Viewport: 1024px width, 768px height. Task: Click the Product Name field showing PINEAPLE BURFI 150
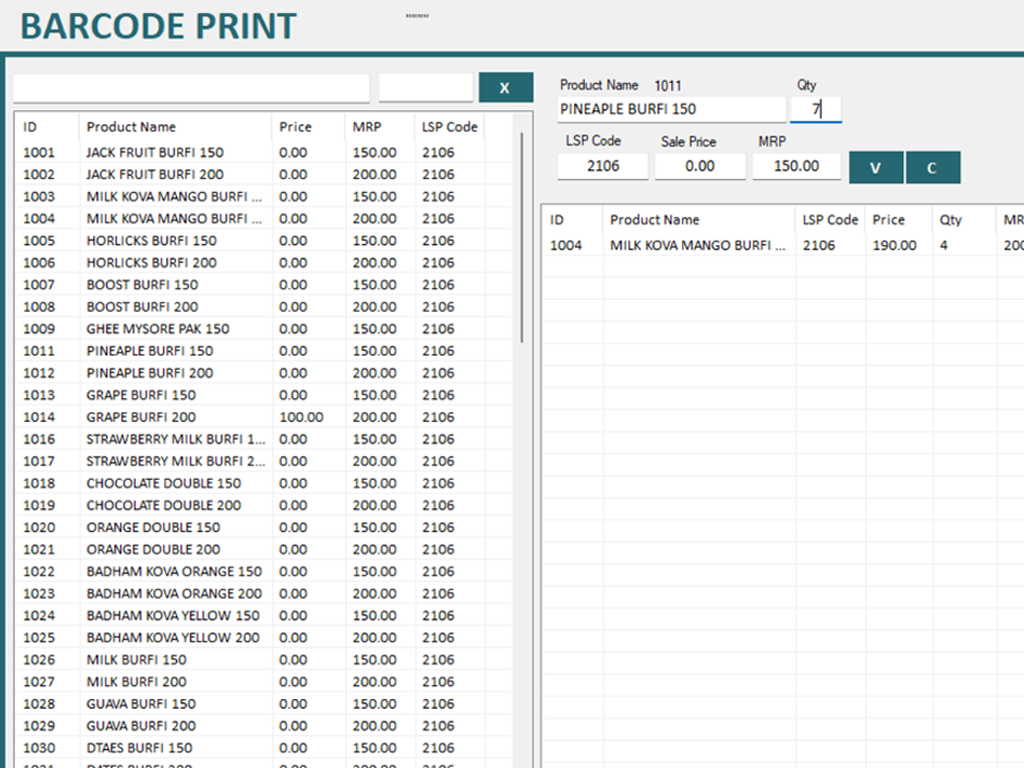(671, 109)
